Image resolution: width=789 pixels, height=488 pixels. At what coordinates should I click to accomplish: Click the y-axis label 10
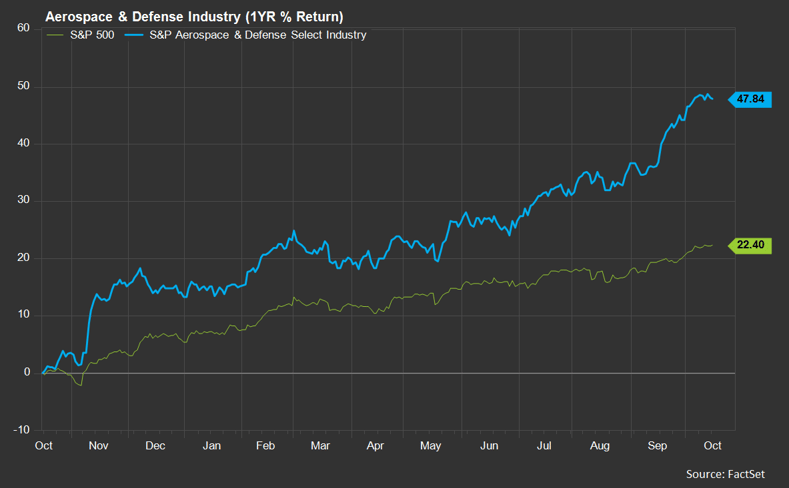click(x=24, y=315)
